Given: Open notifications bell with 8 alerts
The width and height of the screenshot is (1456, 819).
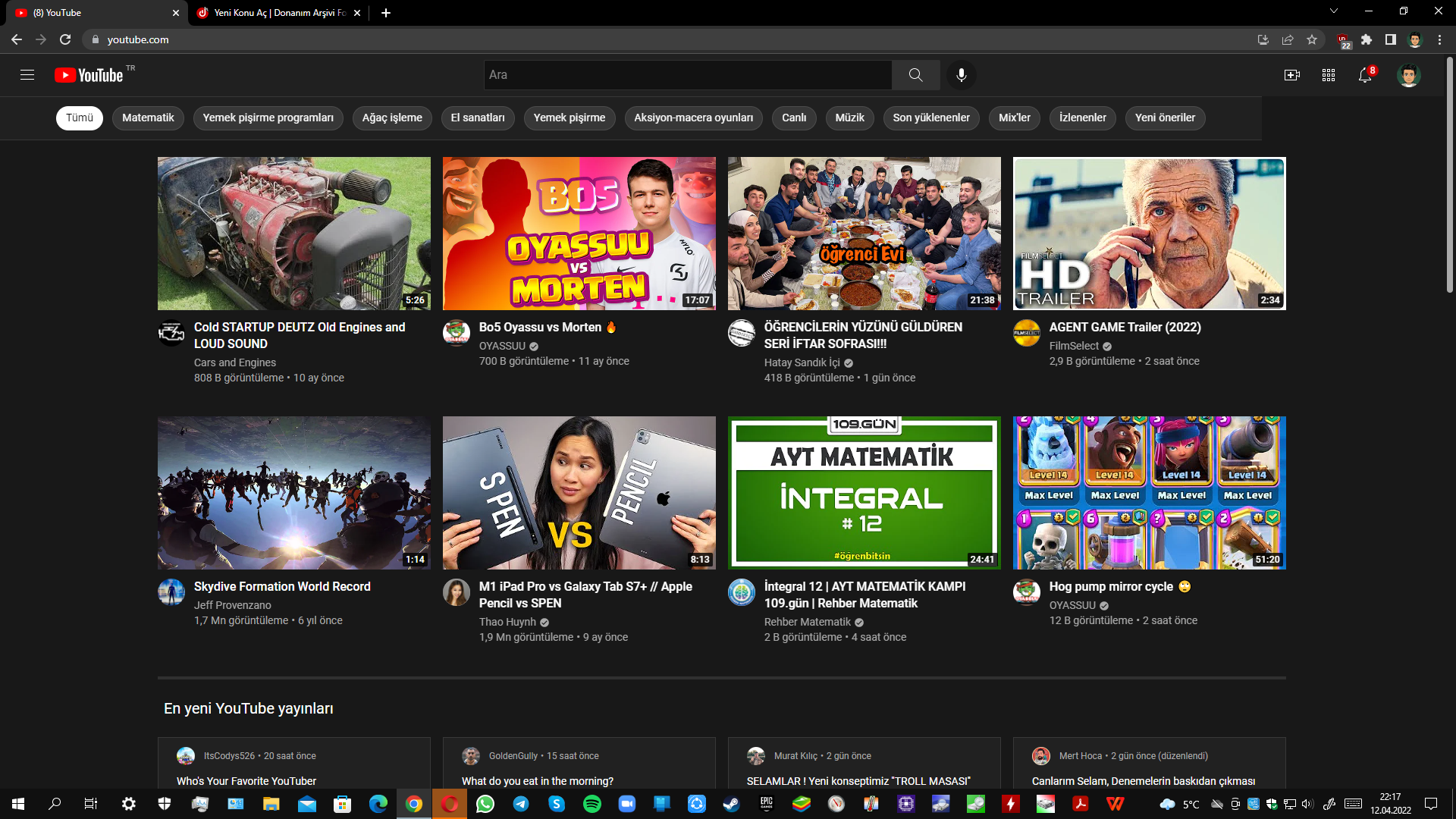Looking at the screenshot, I should tap(1365, 74).
